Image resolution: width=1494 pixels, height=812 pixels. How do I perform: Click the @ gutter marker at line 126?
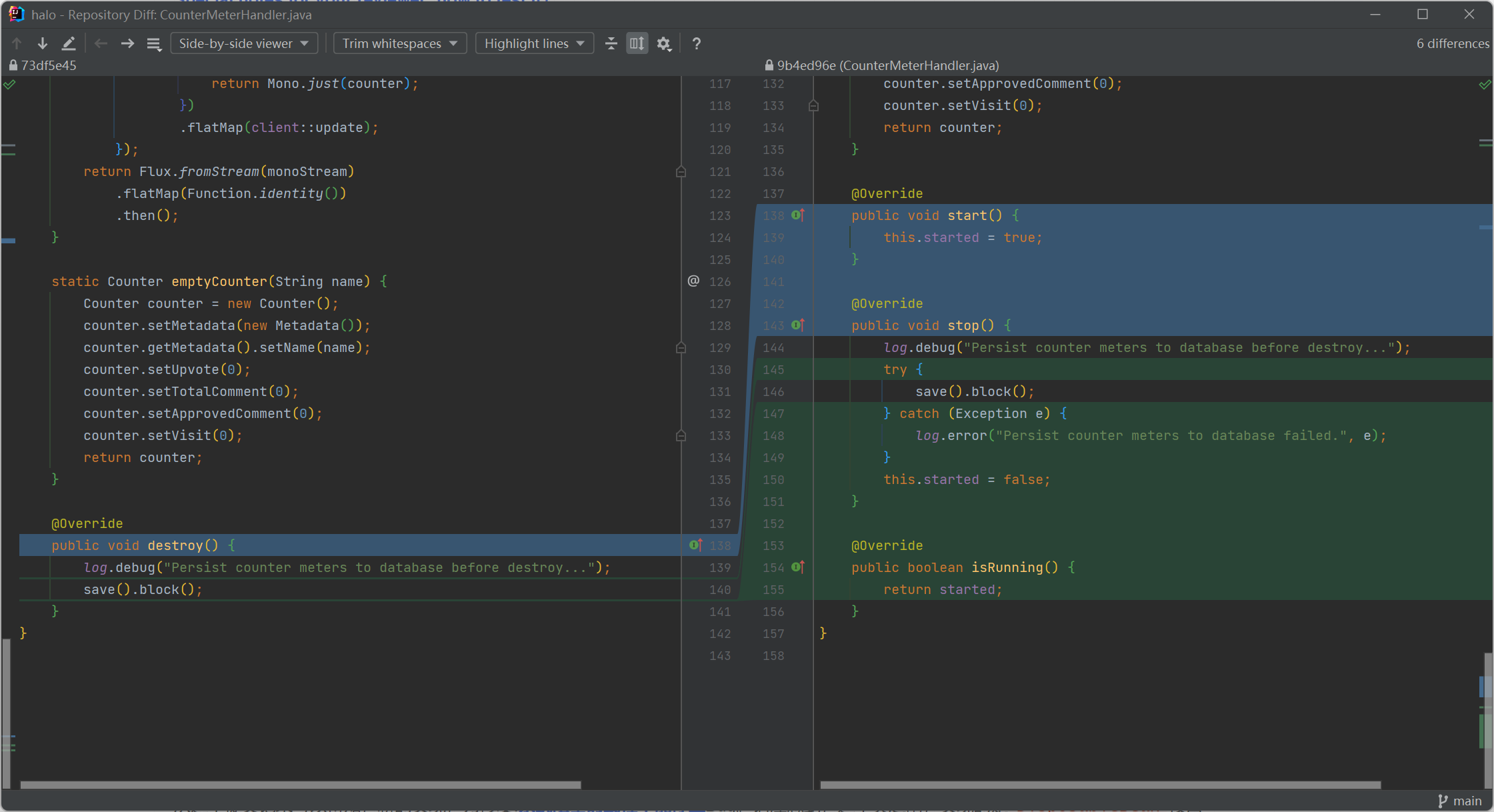pos(693,281)
